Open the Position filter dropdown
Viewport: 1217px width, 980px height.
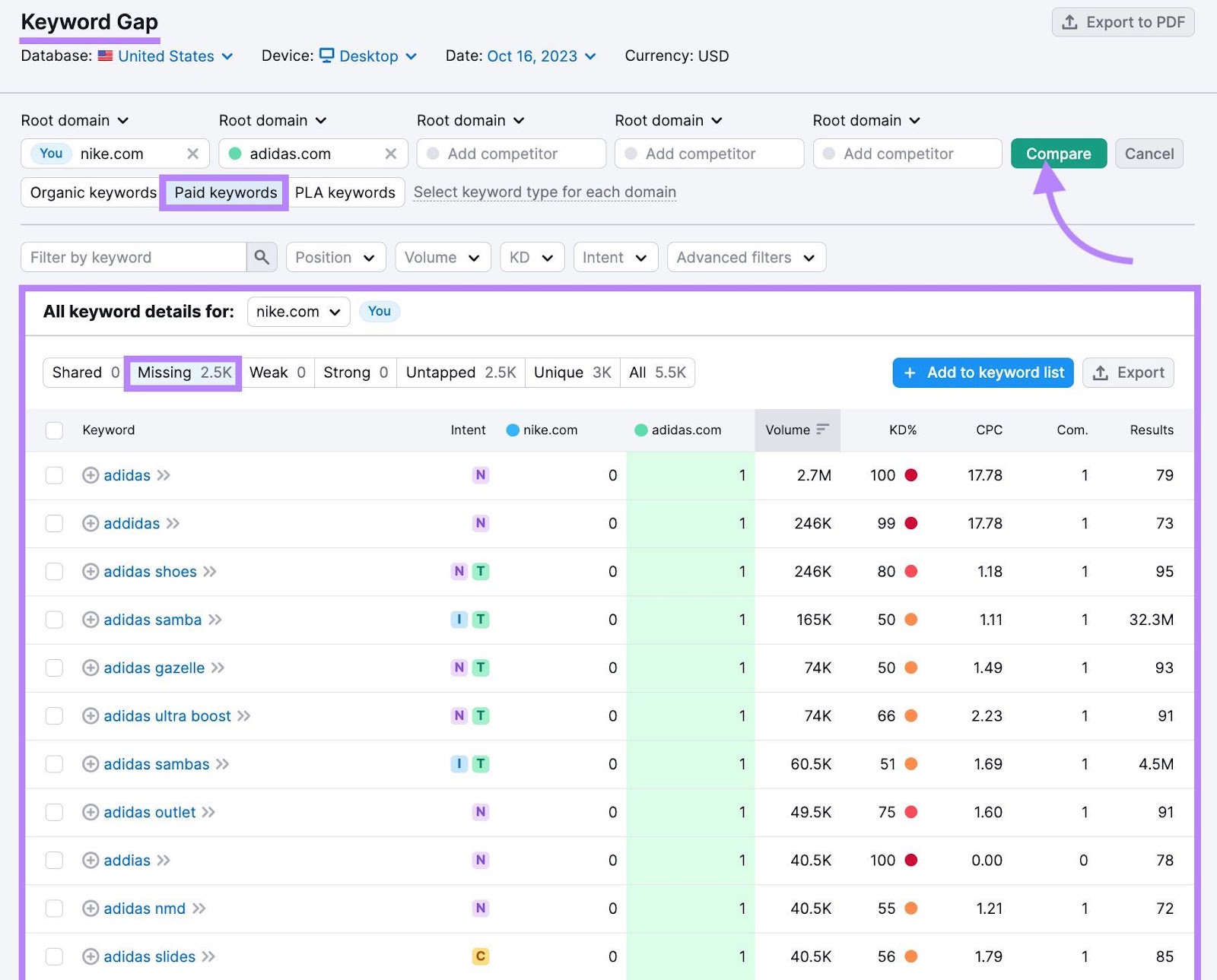point(335,257)
